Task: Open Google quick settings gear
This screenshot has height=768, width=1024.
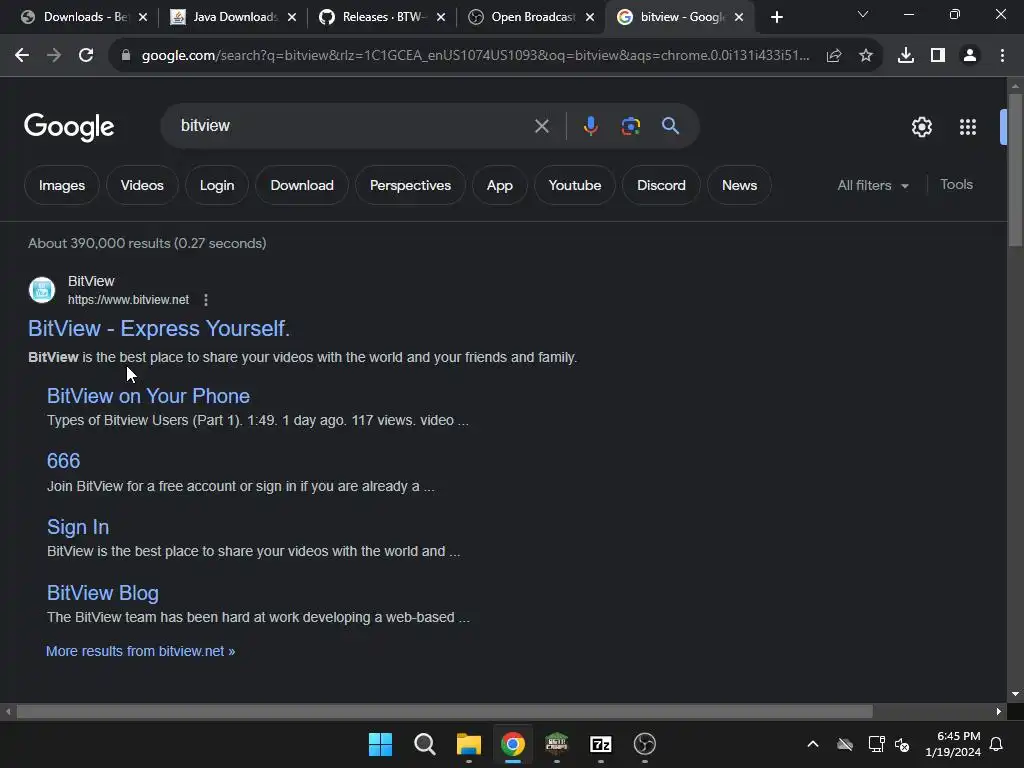Action: 921,127
